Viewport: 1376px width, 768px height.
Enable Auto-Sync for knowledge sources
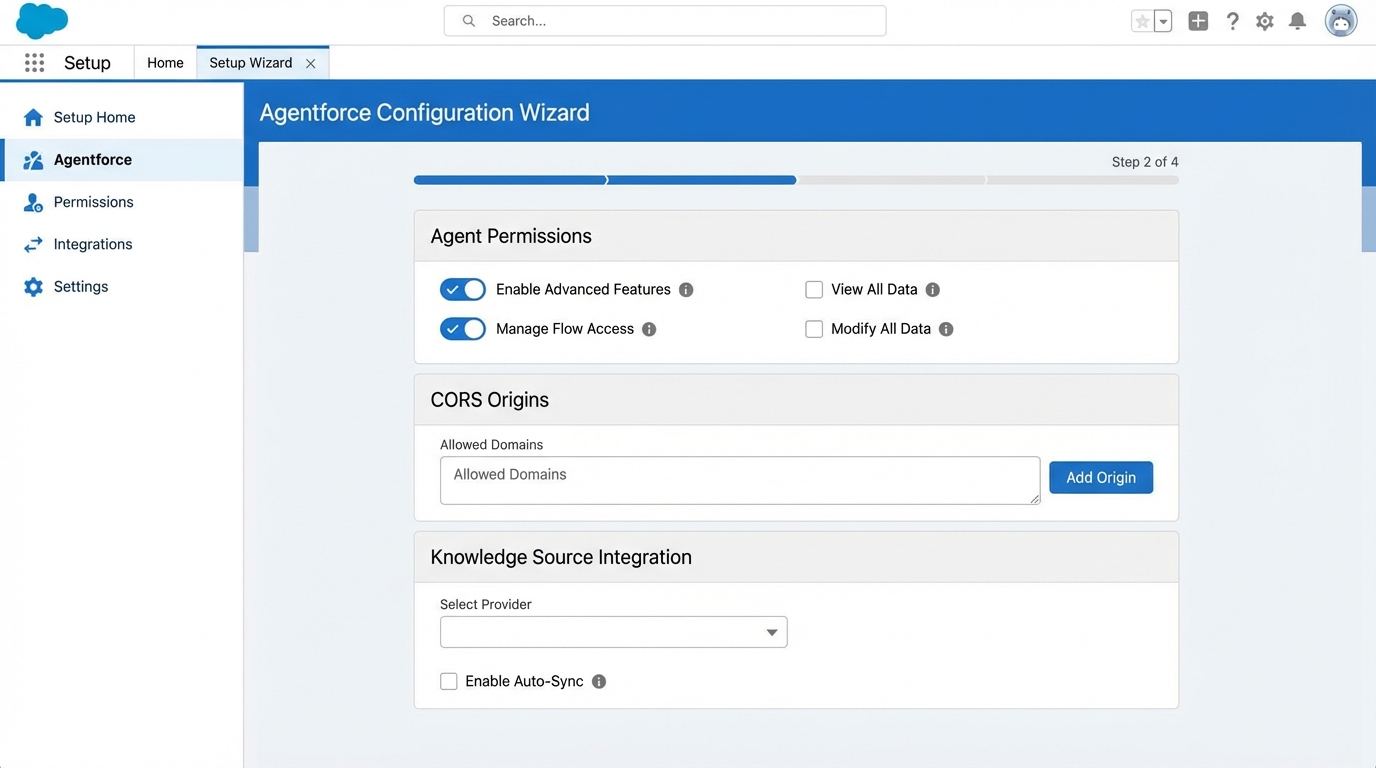pyautogui.click(x=449, y=681)
